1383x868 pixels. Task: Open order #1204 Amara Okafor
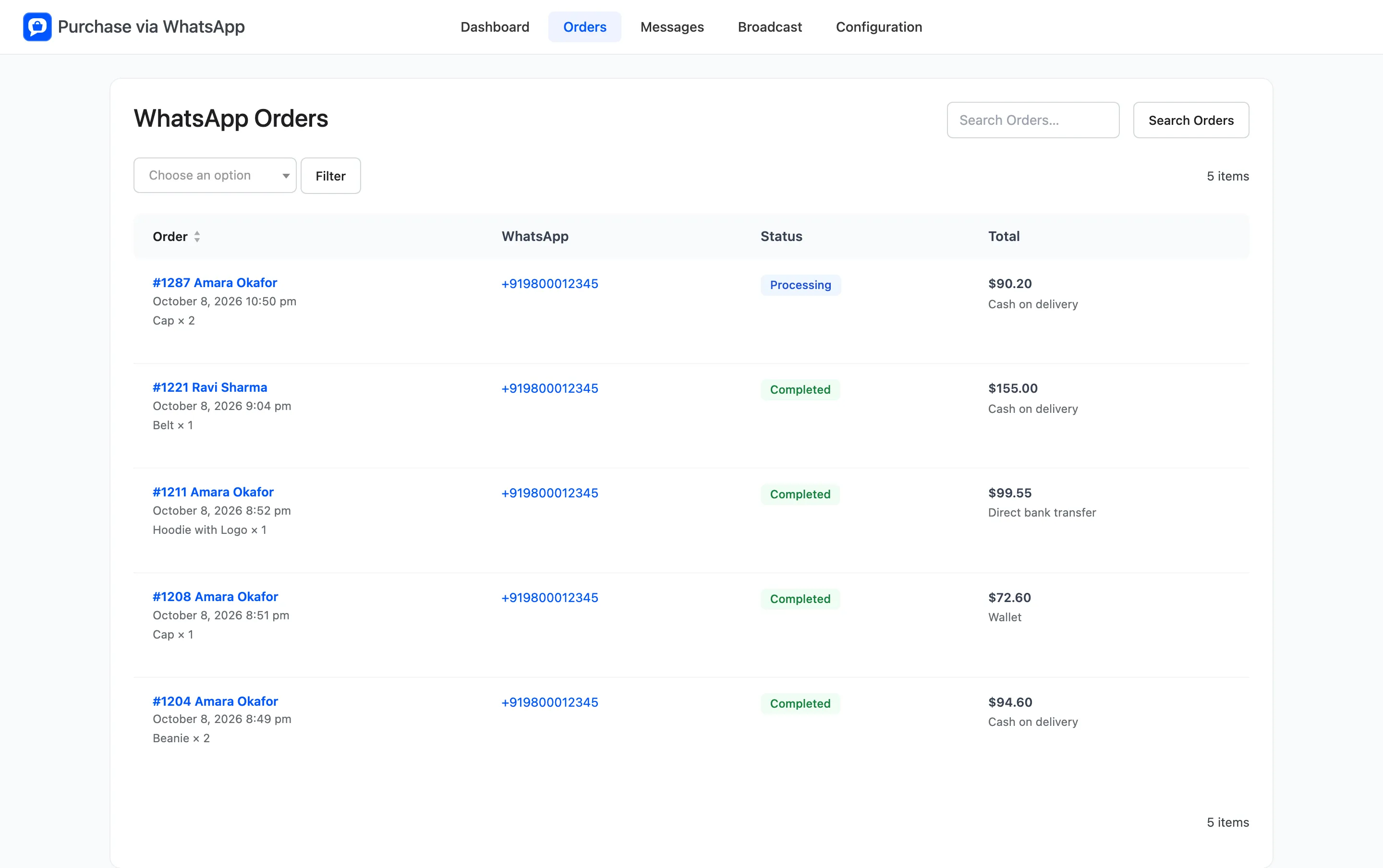coord(215,701)
